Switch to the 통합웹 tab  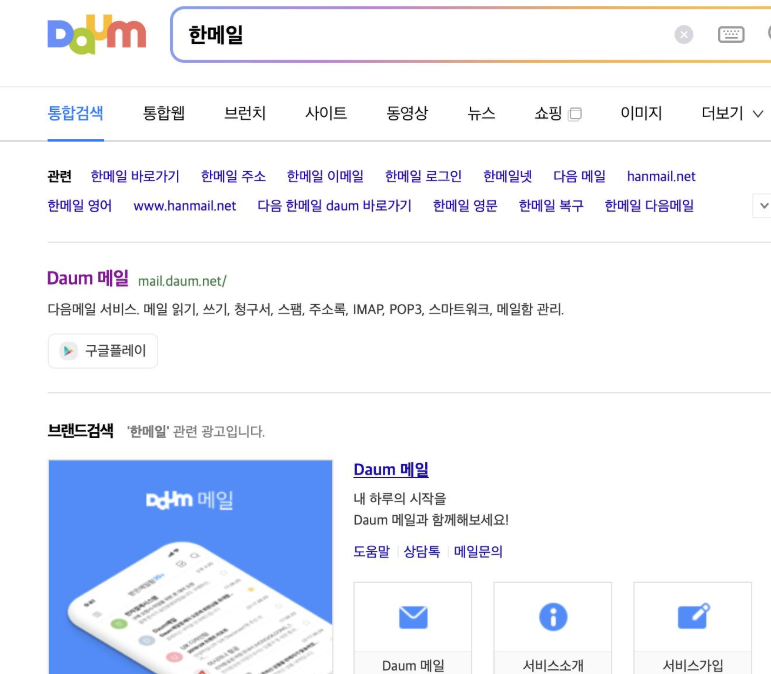(164, 114)
